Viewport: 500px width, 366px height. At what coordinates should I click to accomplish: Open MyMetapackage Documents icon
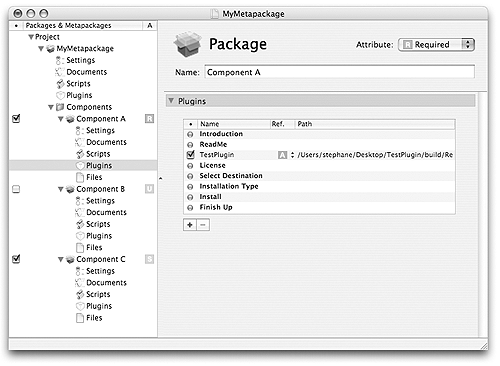click(59, 72)
